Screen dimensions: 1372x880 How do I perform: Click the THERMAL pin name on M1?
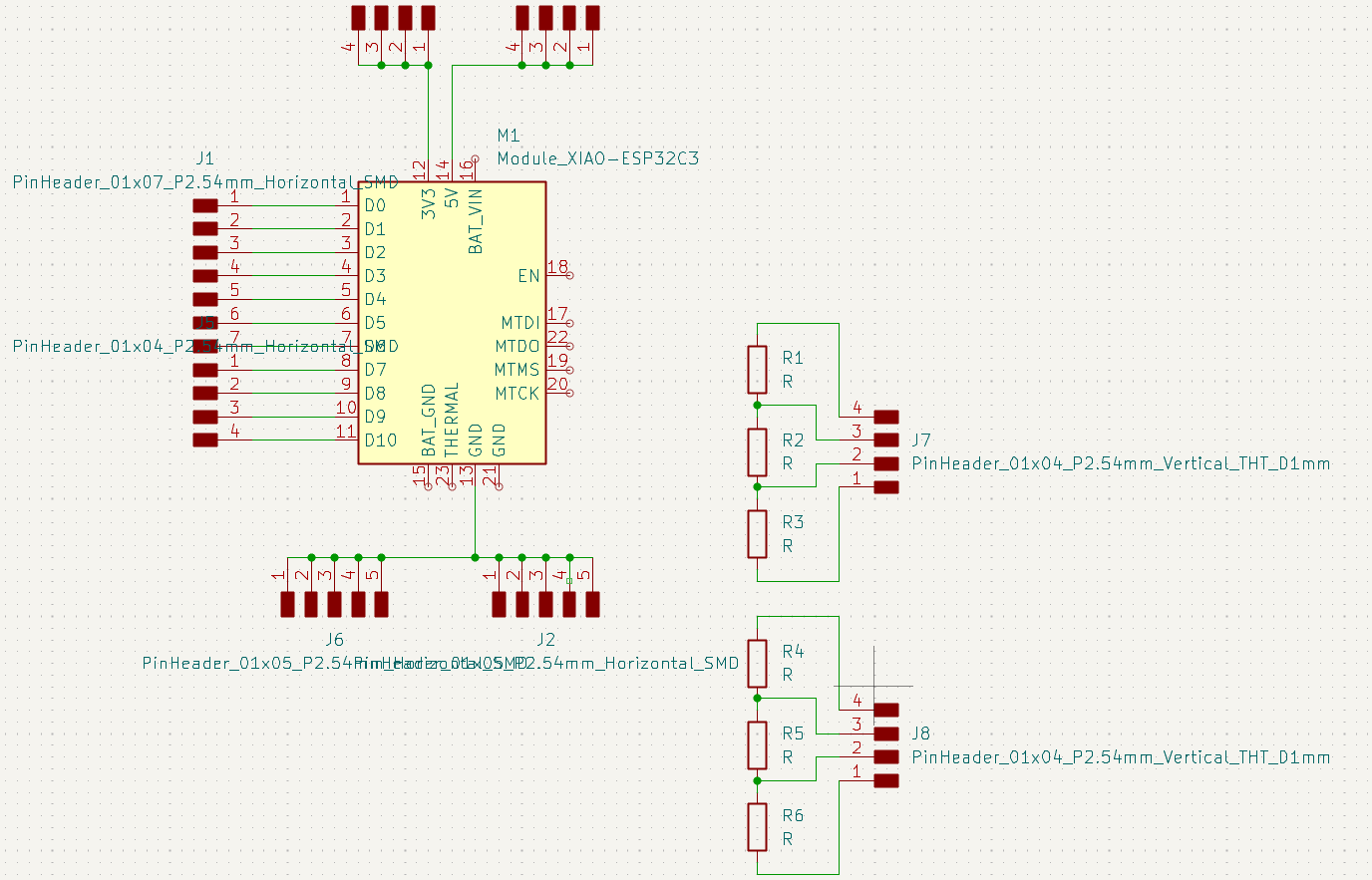[x=452, y=420]
